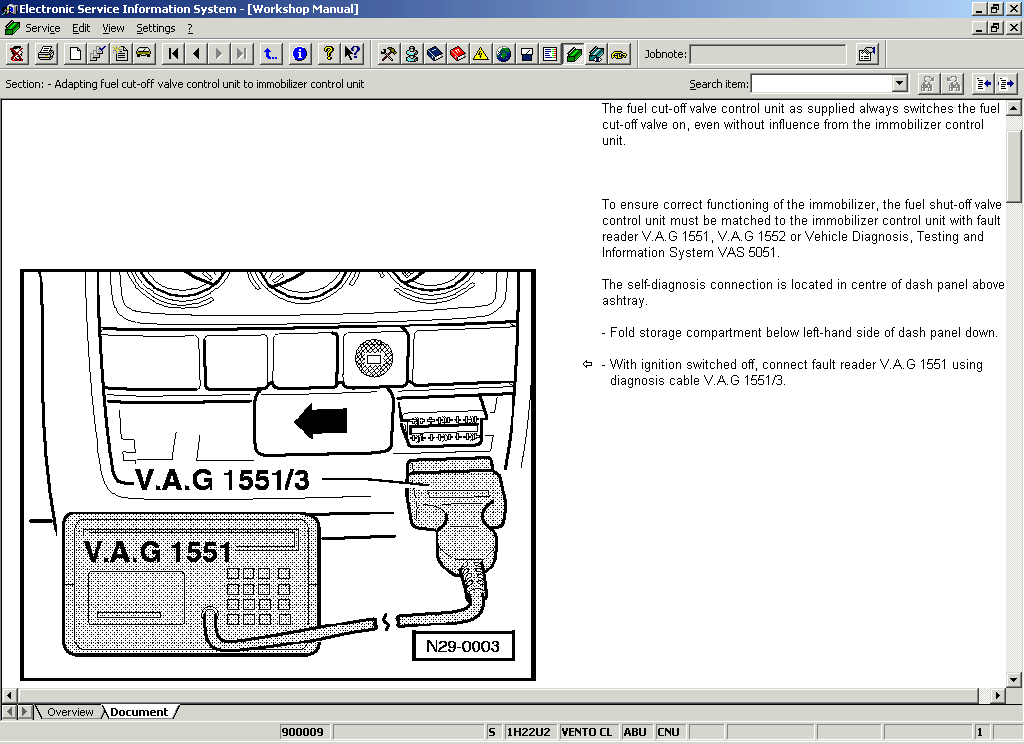Viewport: 1024px width, 744px height.
Task: Click the list with right arrow icon
Action: (1006, 84)
